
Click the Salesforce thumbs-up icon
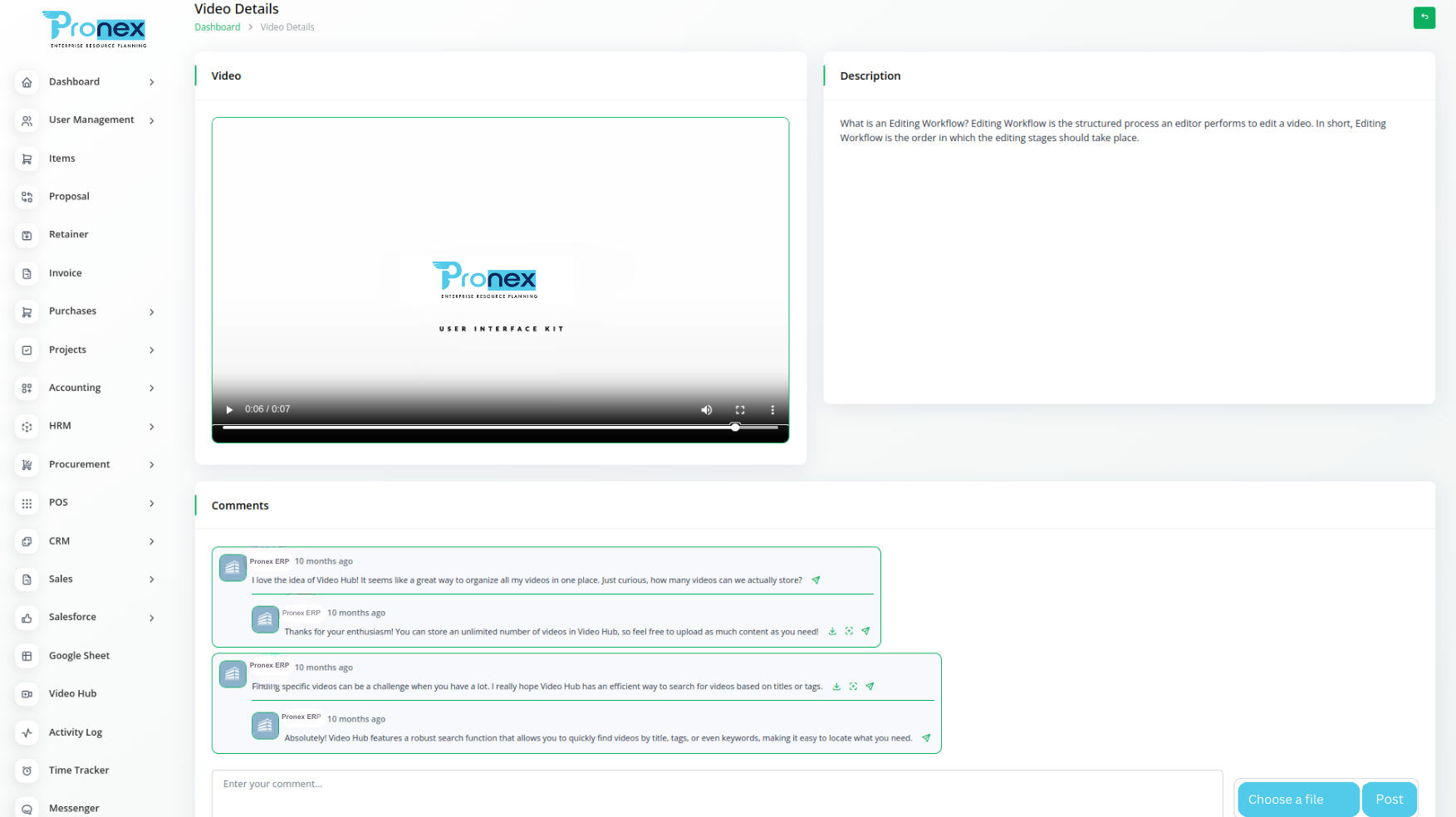pos(27,618)
